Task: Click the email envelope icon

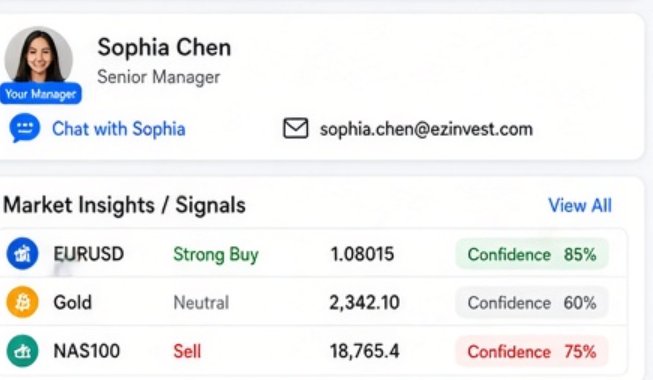Action: coord(296,128)
